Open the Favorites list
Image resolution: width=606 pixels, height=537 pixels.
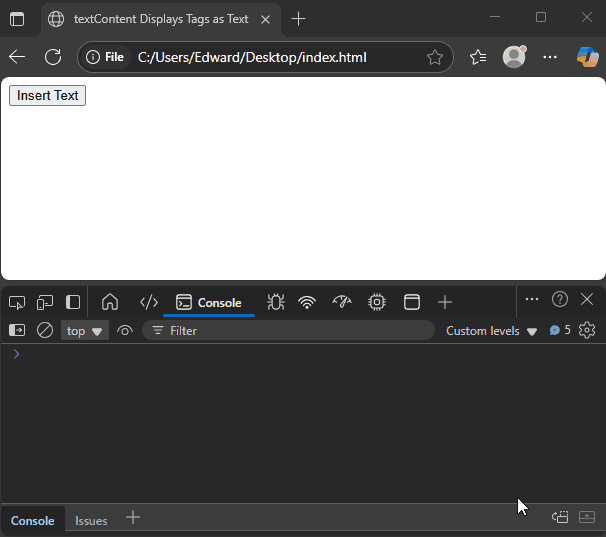(478, 57)
